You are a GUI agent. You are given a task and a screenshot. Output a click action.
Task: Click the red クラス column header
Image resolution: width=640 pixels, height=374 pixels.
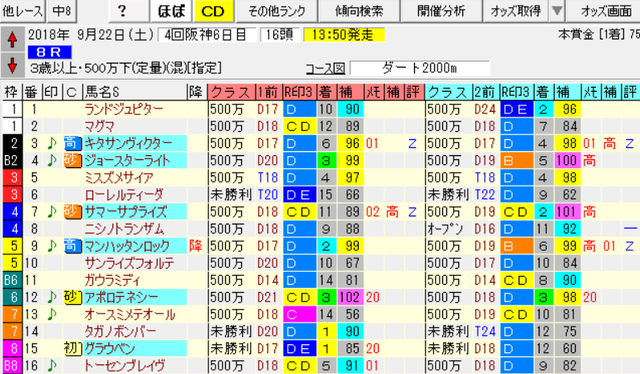[x=231, y=92]
